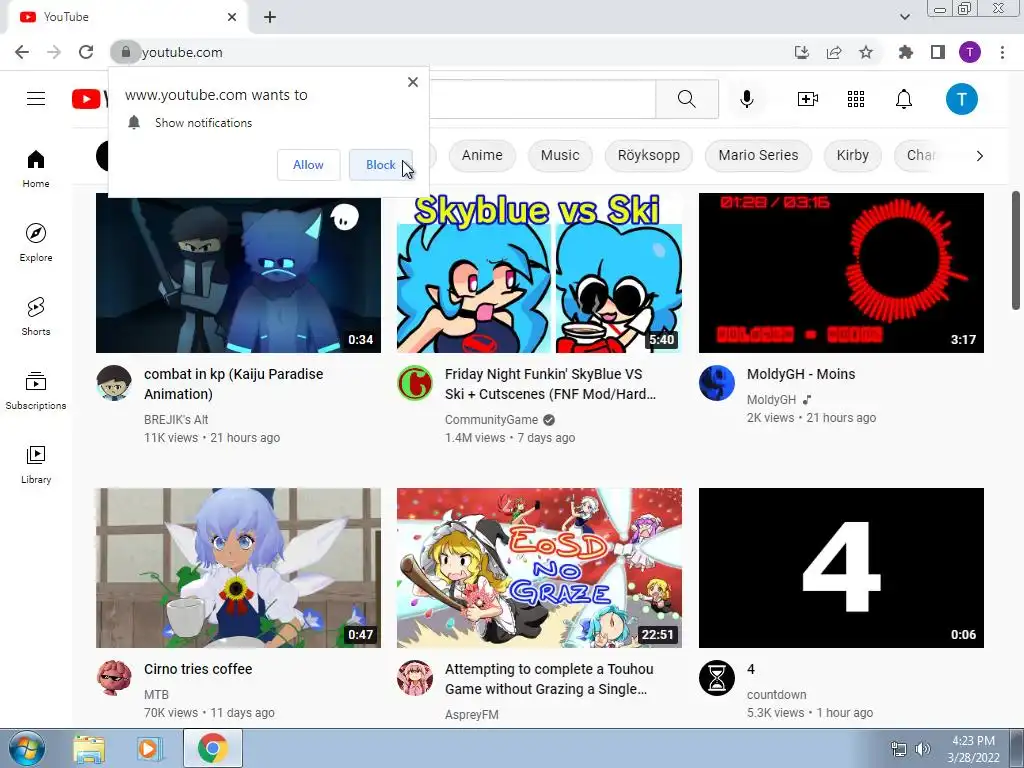The width and height of the screenshot is (1024, 768).
Task: Open Library in the sidebar
Action: pos(36,464)
